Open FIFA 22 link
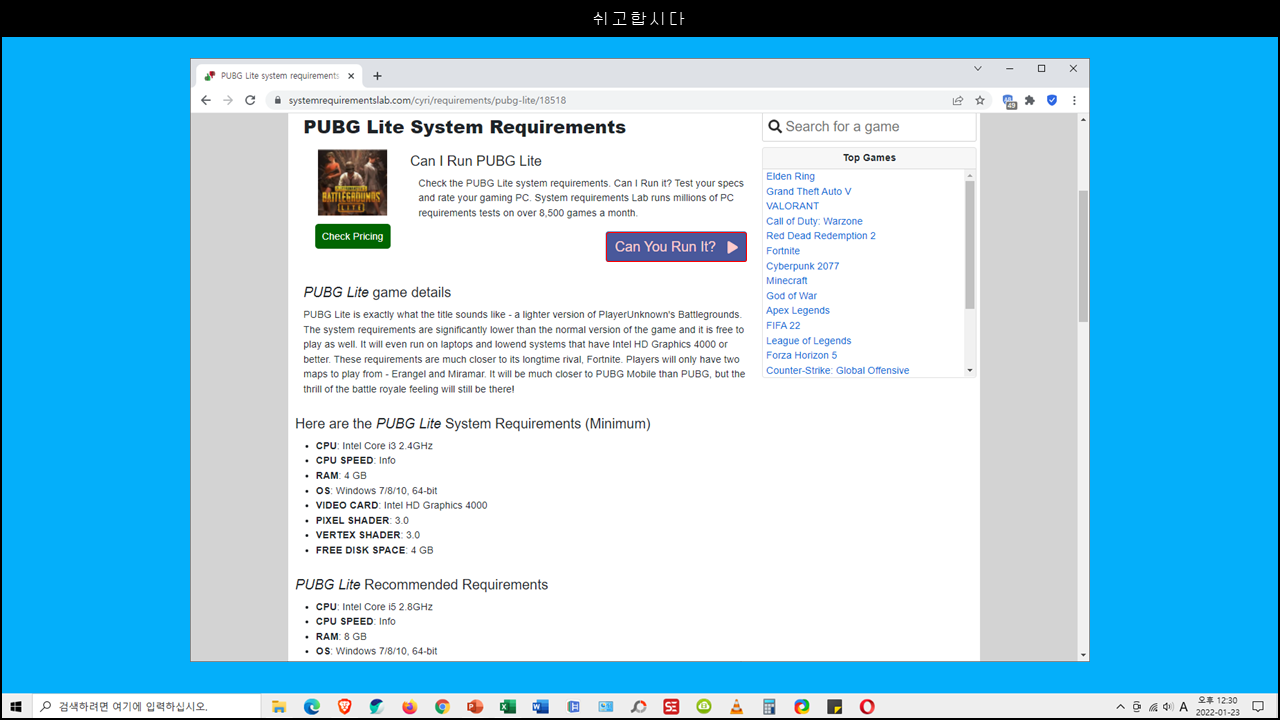This screenshot has width=1280, height=720. point(783,326)
